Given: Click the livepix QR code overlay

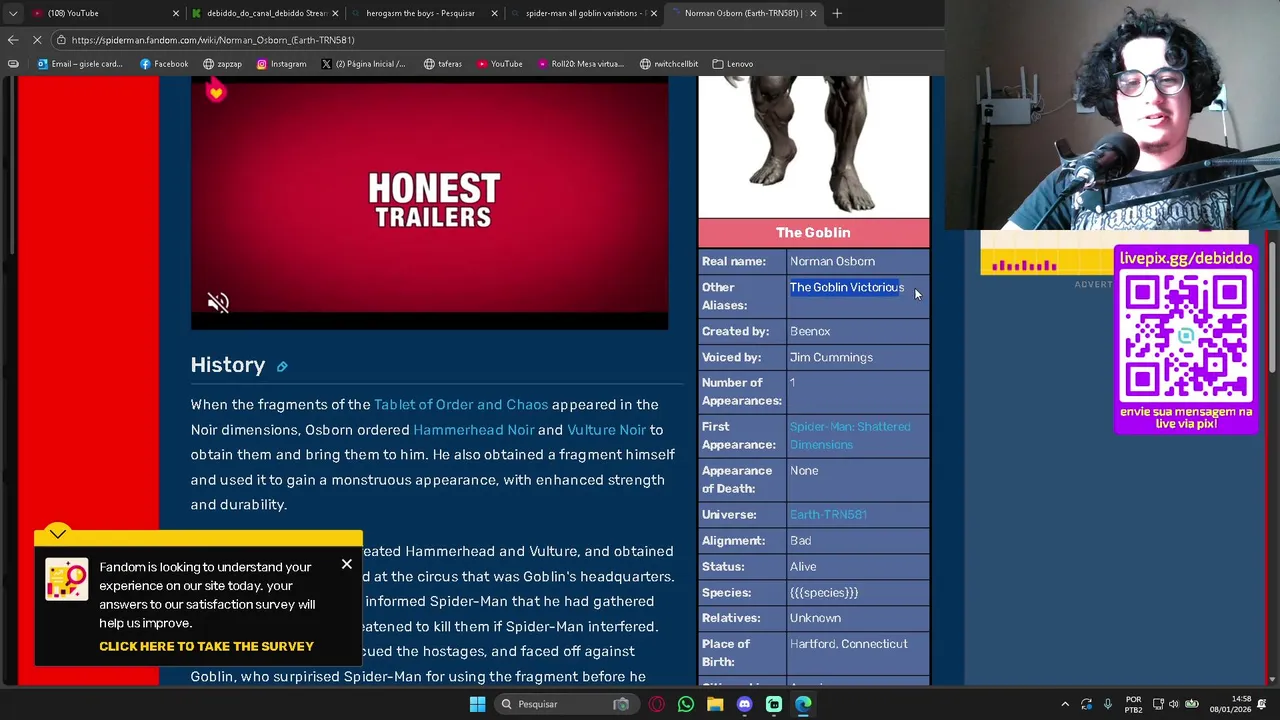Looking at the screenshot, I should click(x=1186, y=338).
